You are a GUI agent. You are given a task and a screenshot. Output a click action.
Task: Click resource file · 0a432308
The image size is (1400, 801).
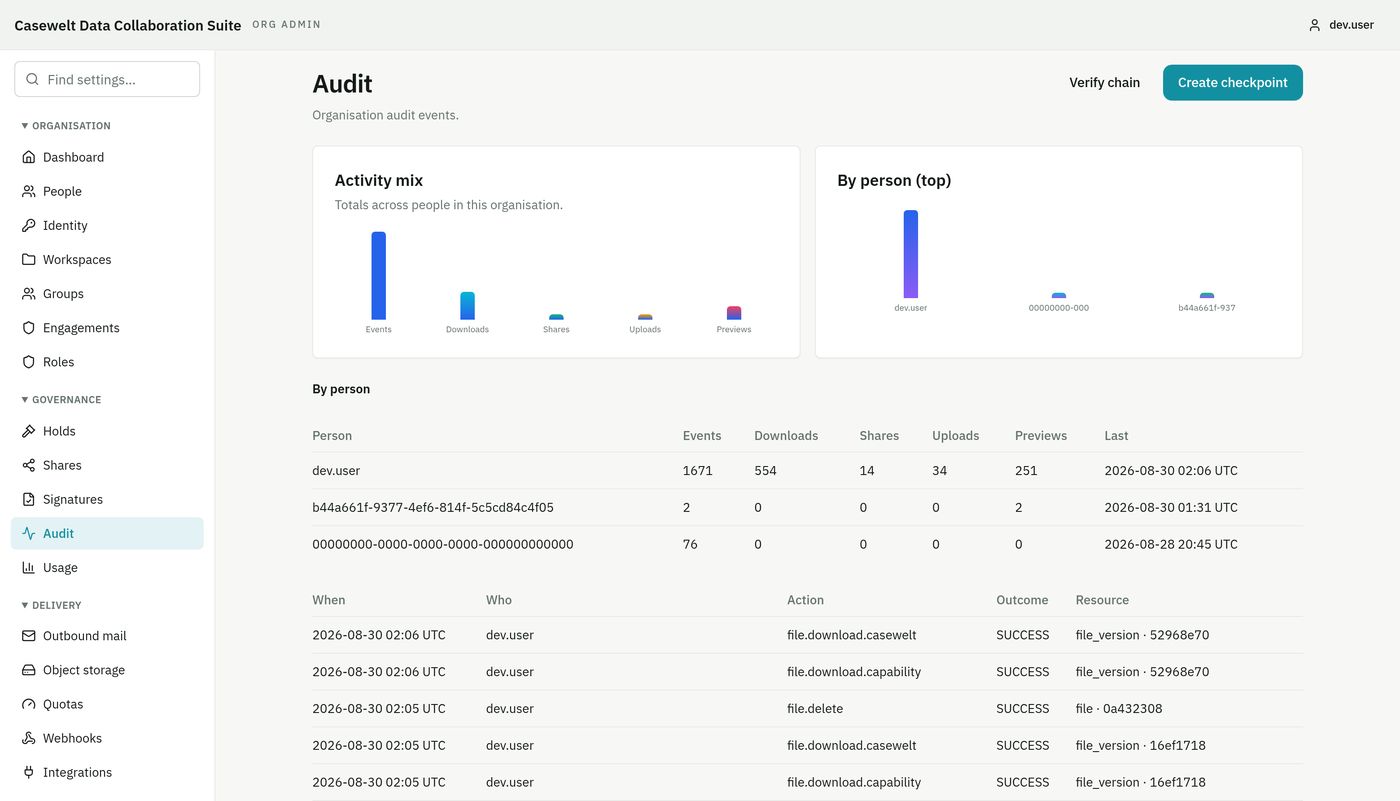coord(1119,708)
